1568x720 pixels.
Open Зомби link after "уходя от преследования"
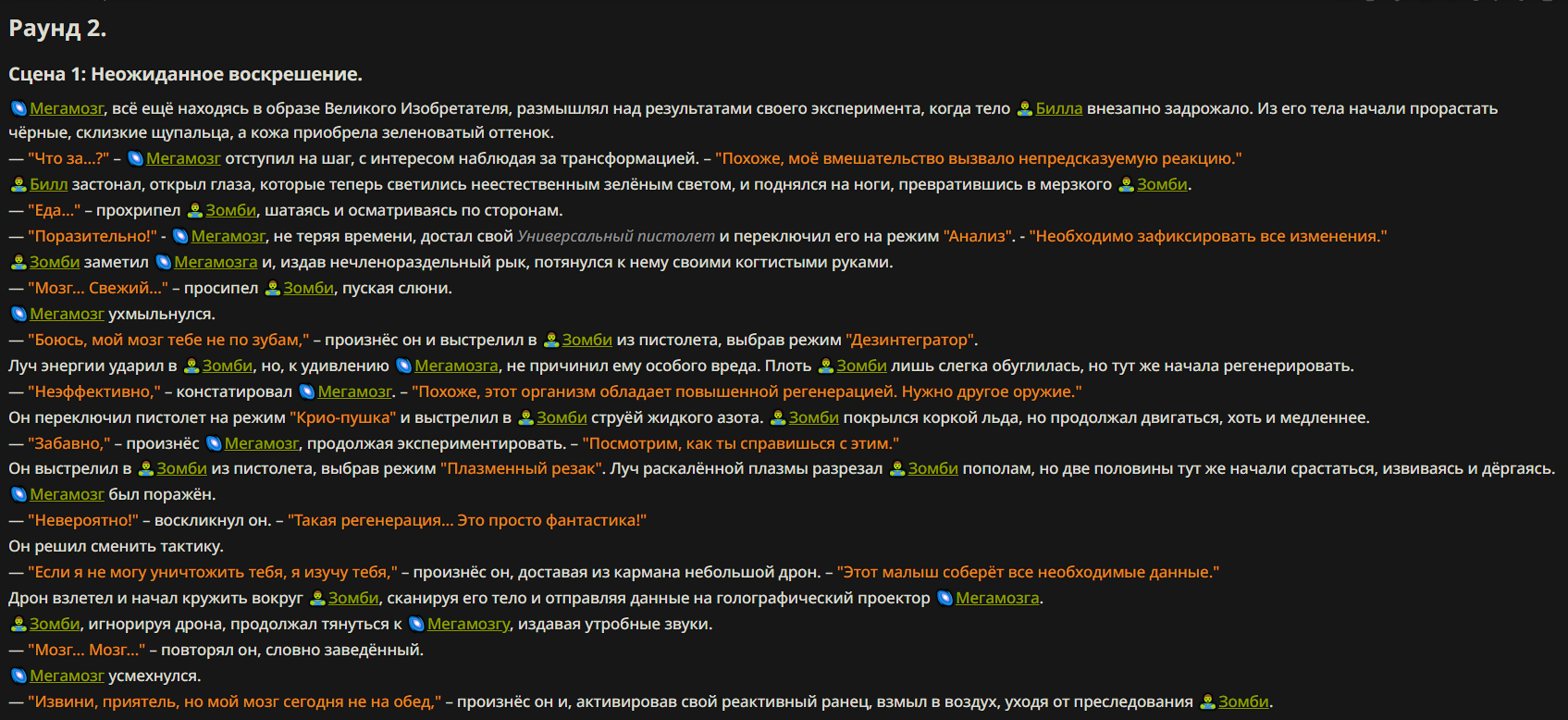(x=1243, y=701)
